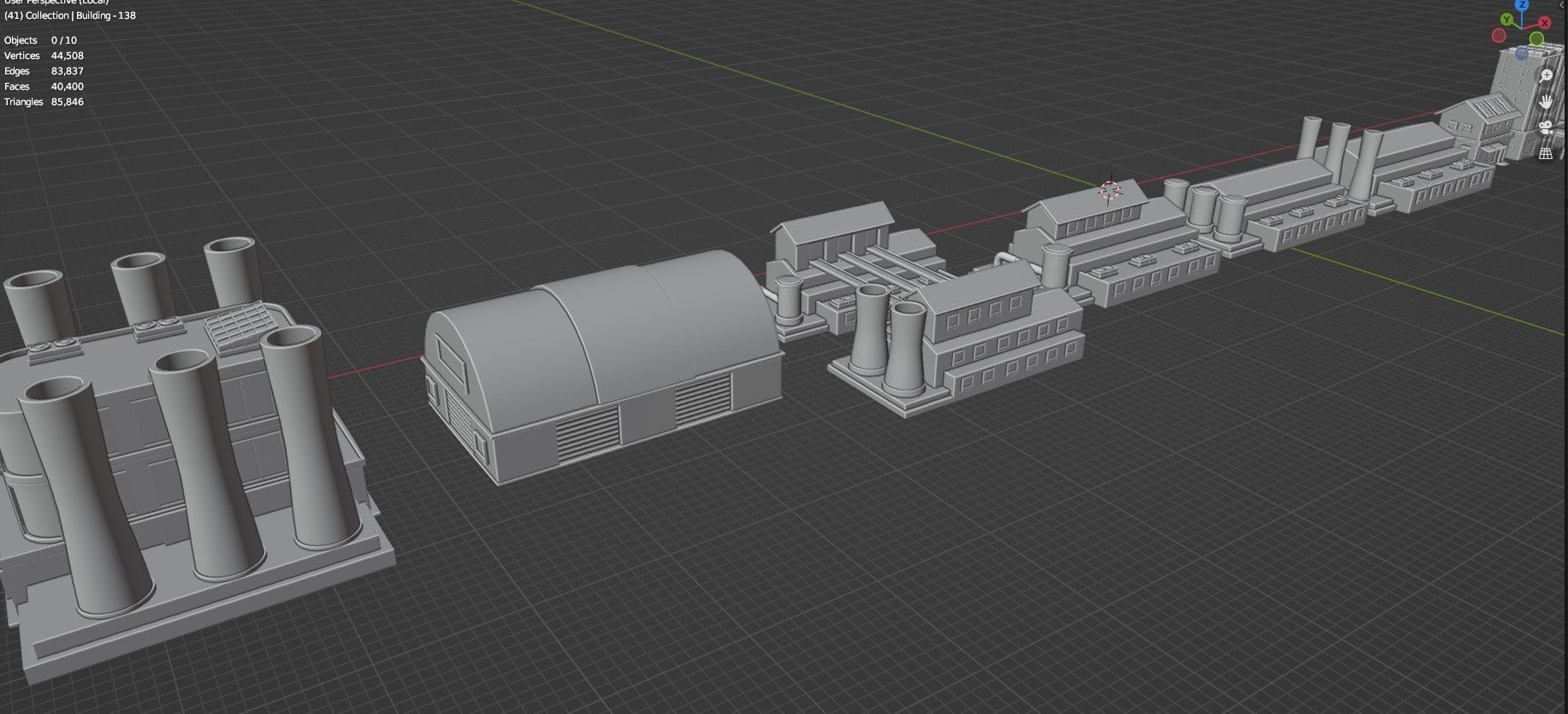Click the "Objects 0 / 10" statistic

pos(40,40)
